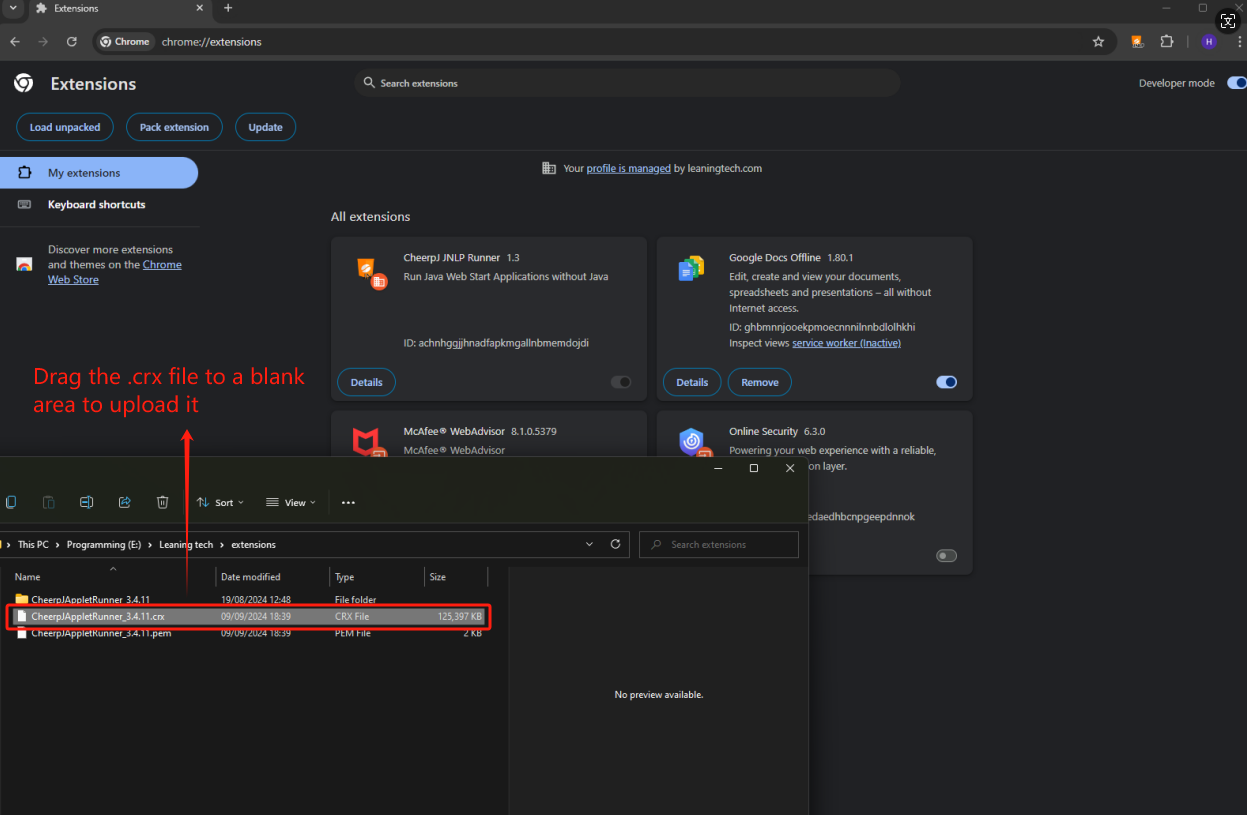Expand the View dropdown in File Explorer
Viewport: 1247px width, 815px height.
[x=291, y=503]
